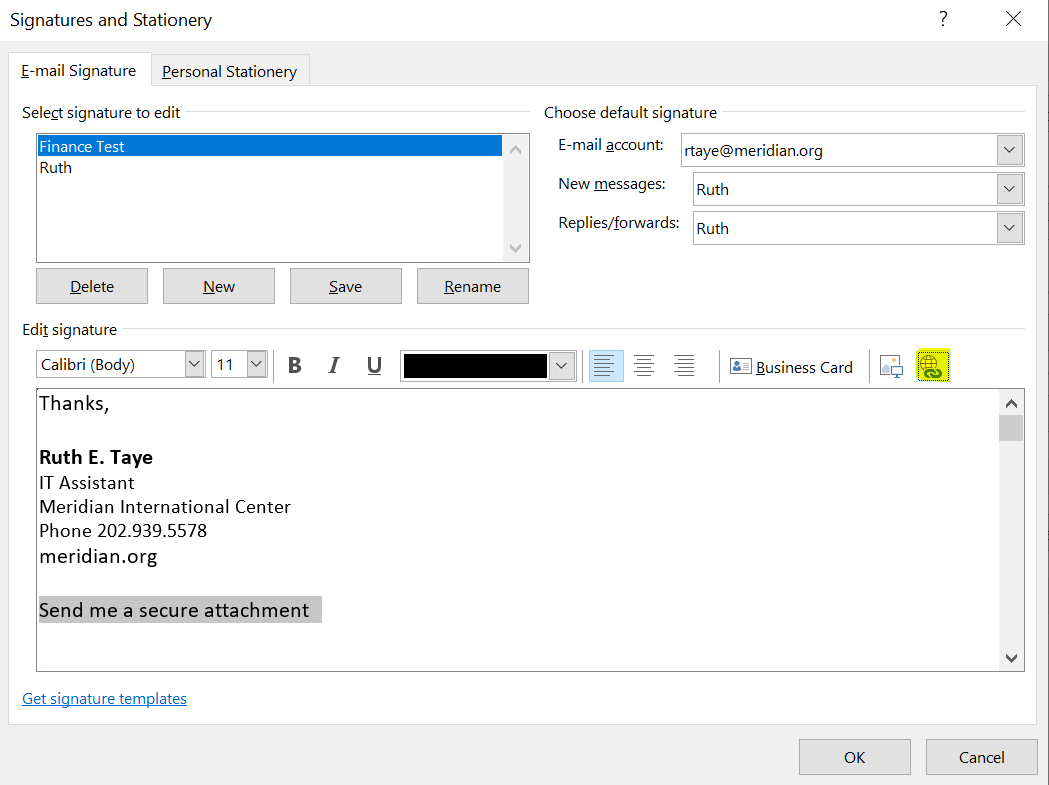Click the rtaye@meridian.org account field
Viewport: 1049px width, 785px height.
point(840,150)
